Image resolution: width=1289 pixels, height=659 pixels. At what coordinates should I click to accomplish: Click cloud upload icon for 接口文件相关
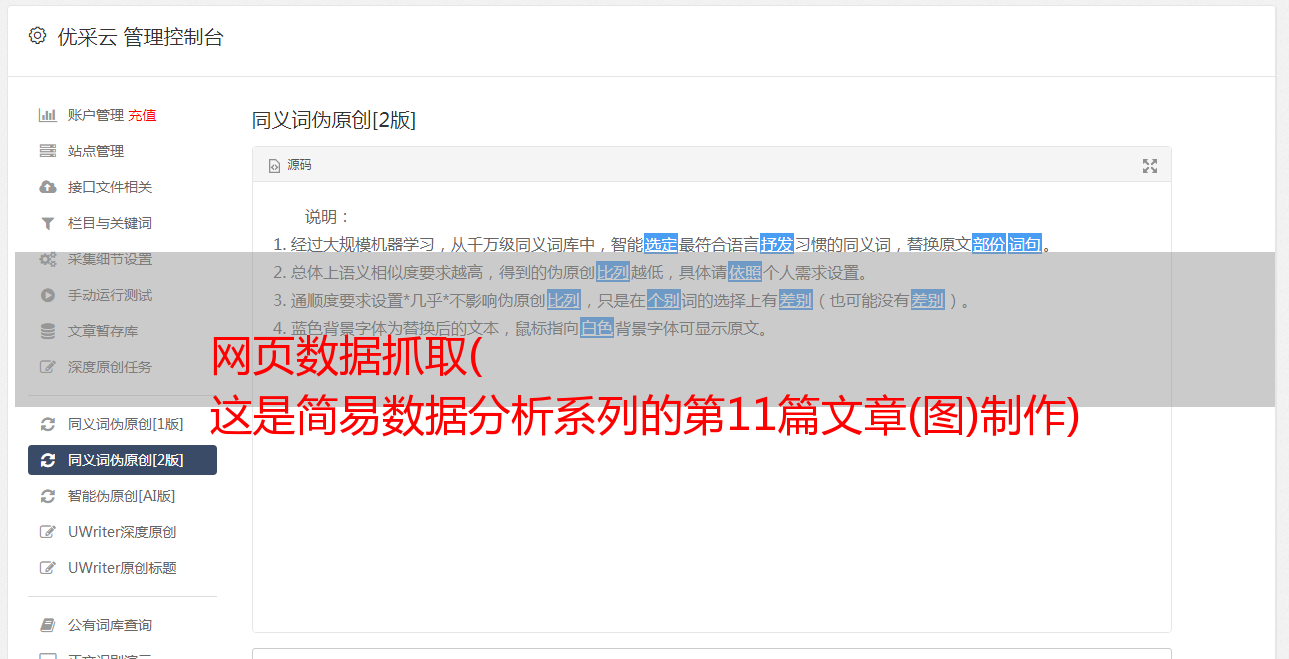48,187
